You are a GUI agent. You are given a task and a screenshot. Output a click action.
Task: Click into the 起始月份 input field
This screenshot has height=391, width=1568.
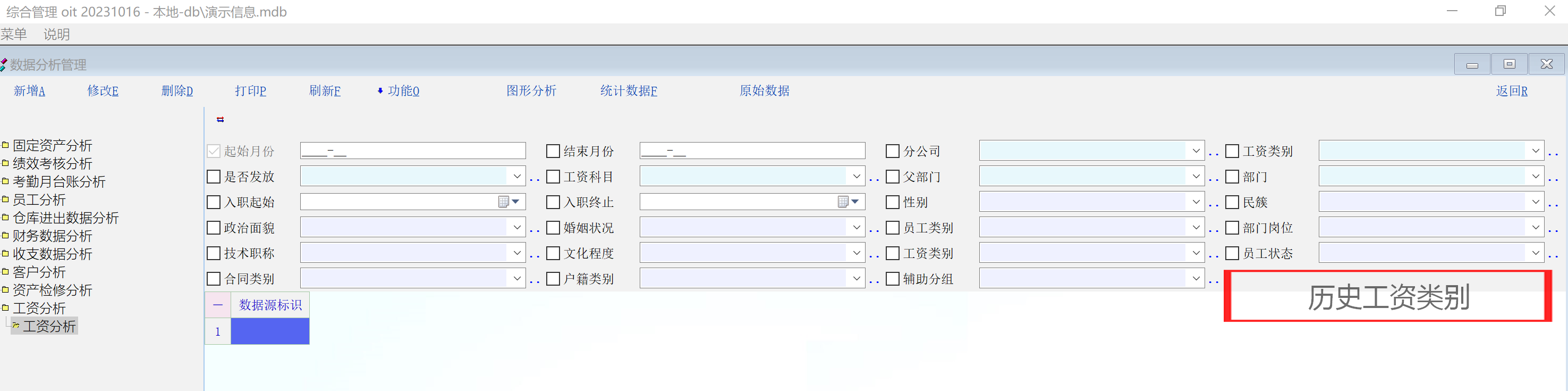coord(413,151)
